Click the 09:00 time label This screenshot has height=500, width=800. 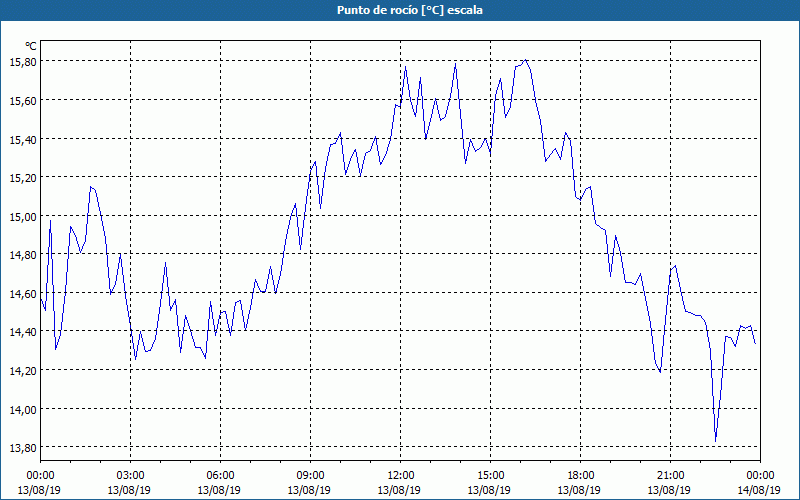[311, 476]
